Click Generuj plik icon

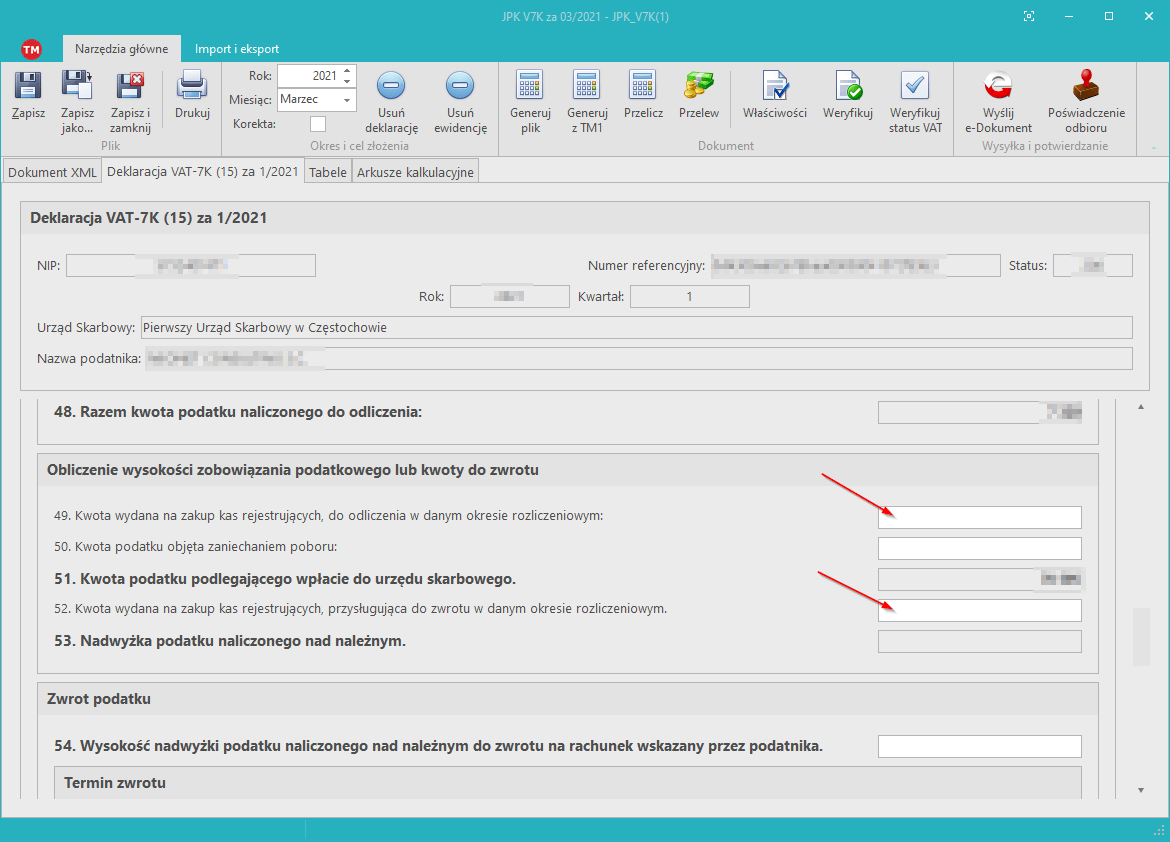coord(530,86)
